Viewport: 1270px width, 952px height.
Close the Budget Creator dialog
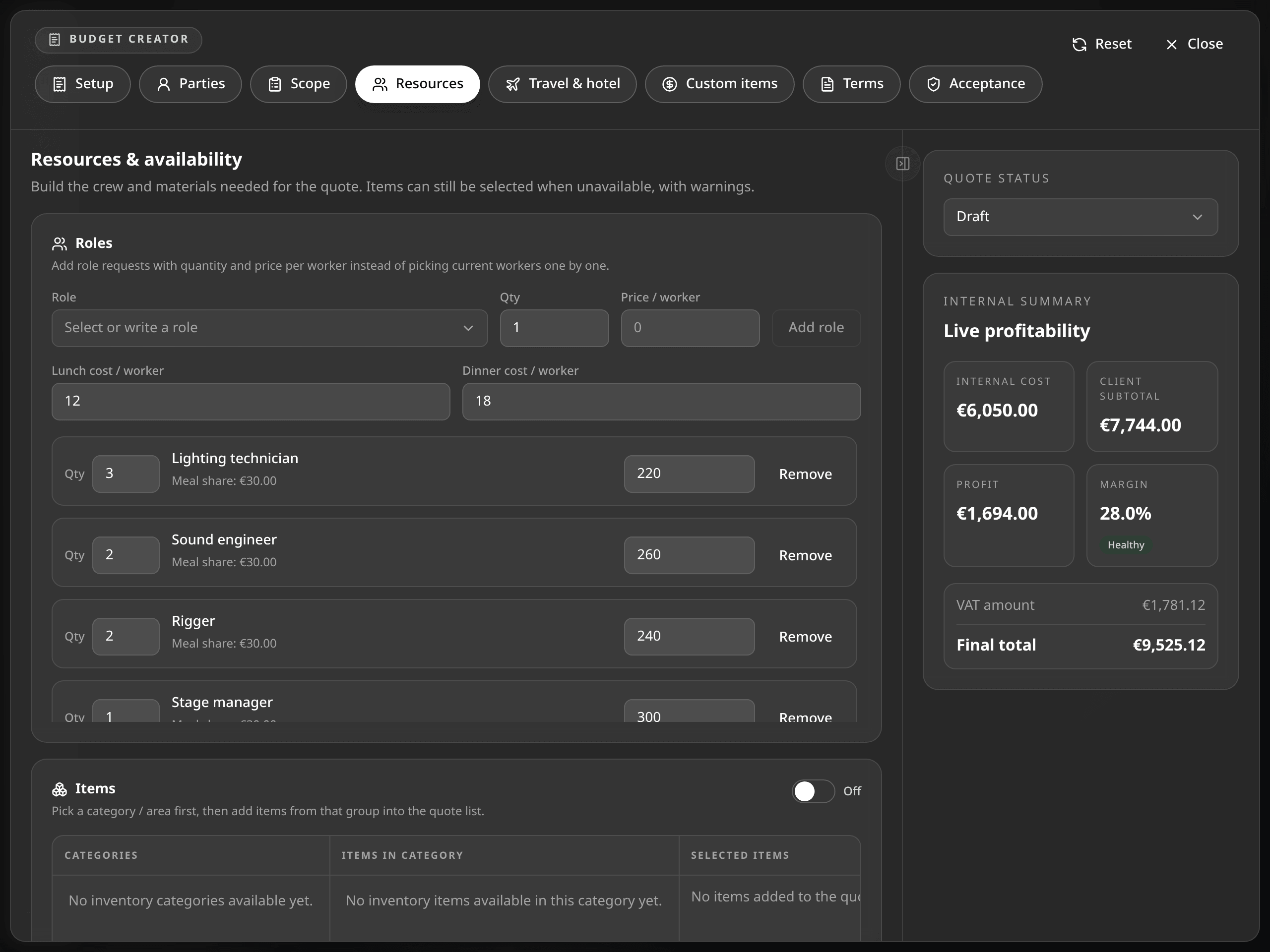click(1194, 44)
